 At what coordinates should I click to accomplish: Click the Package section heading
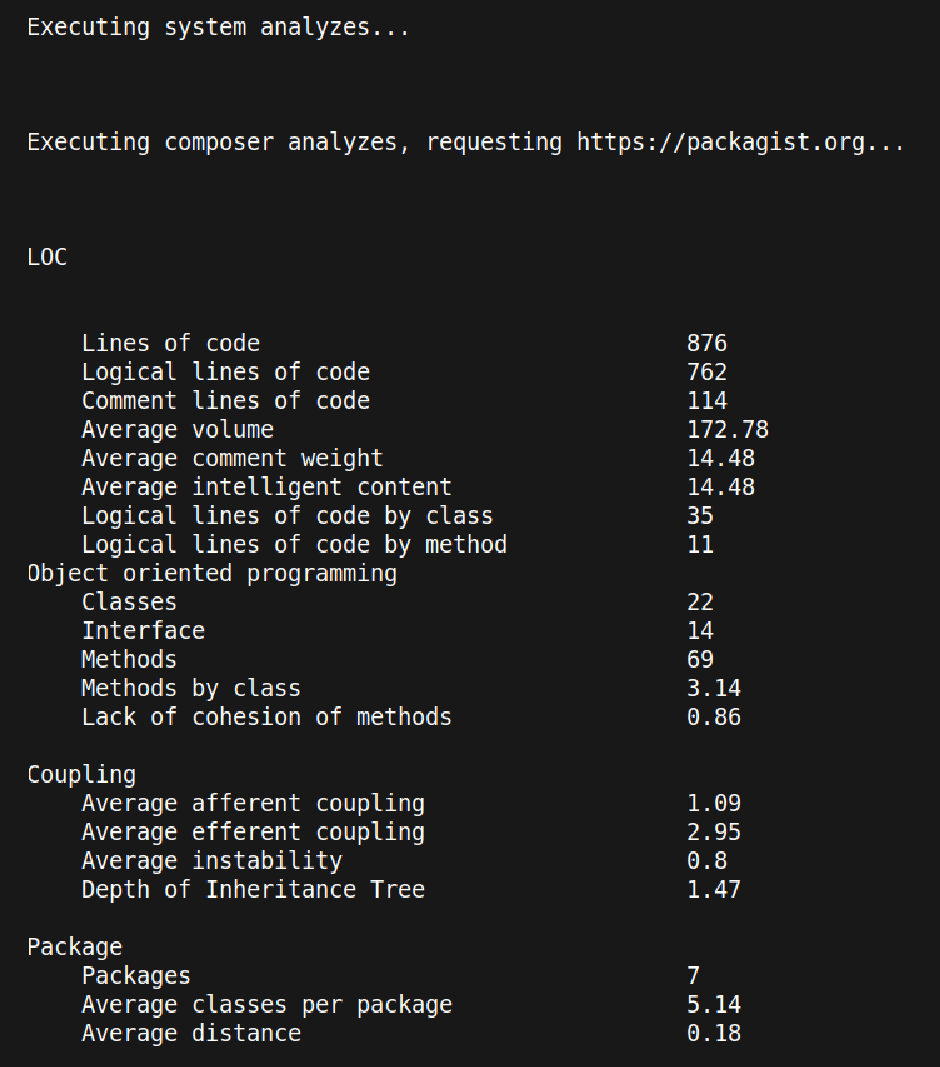click(x=75, y=947)
